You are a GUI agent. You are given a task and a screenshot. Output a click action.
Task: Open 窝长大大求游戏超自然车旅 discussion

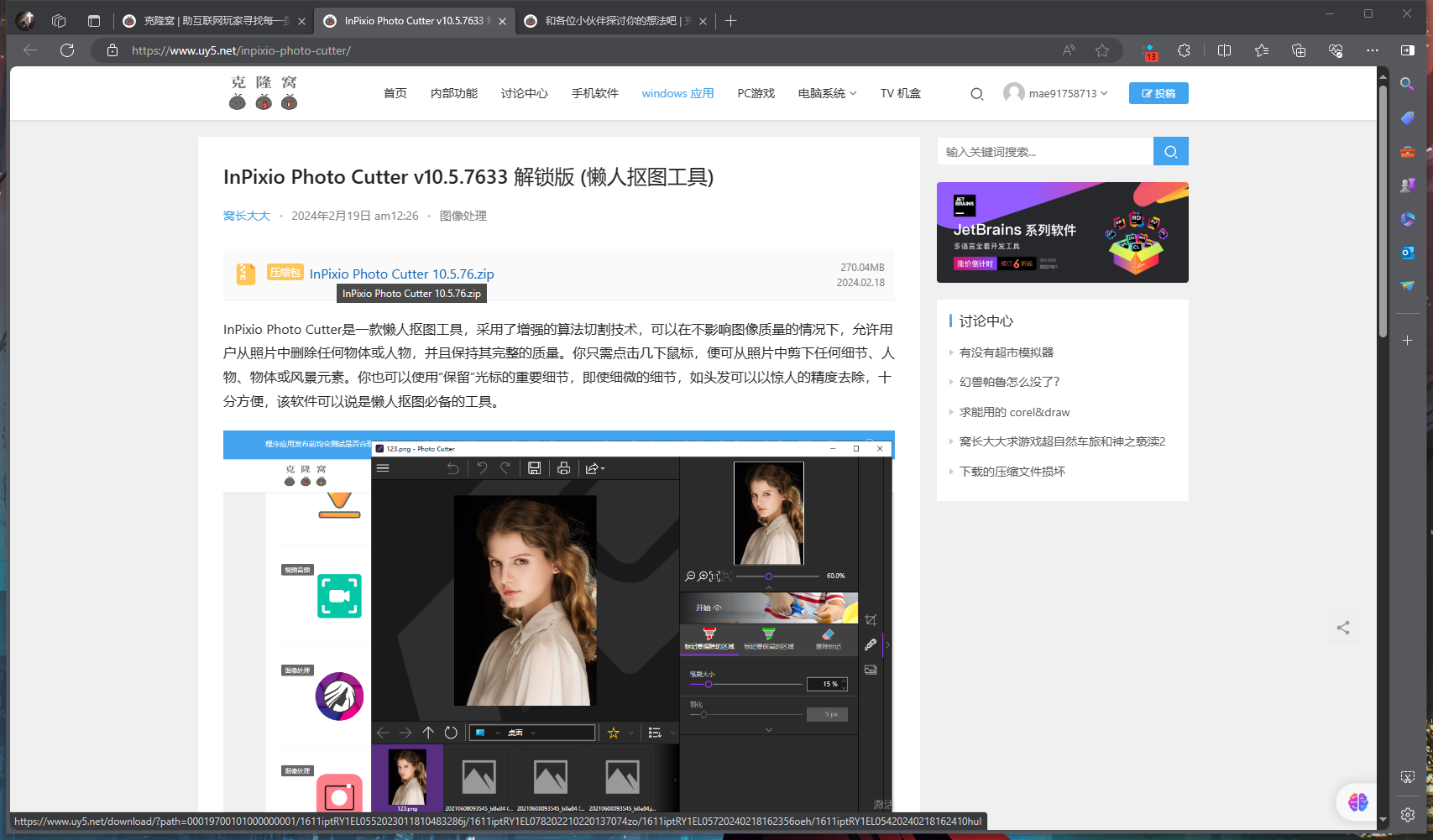point(1063,441)
